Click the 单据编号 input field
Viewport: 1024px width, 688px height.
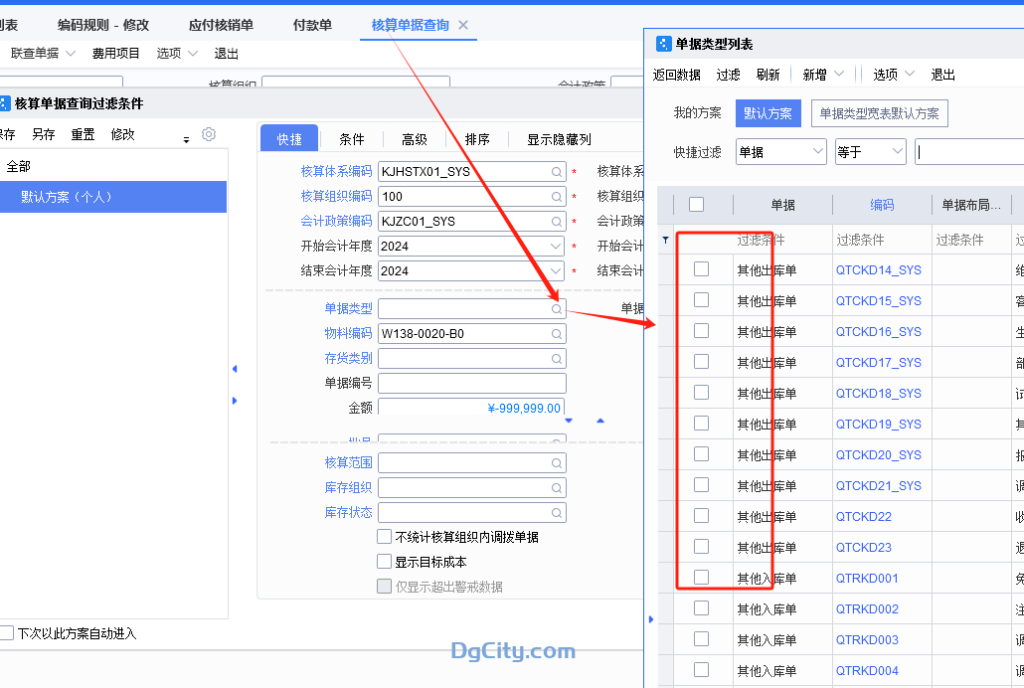click(x=472, y=383)
